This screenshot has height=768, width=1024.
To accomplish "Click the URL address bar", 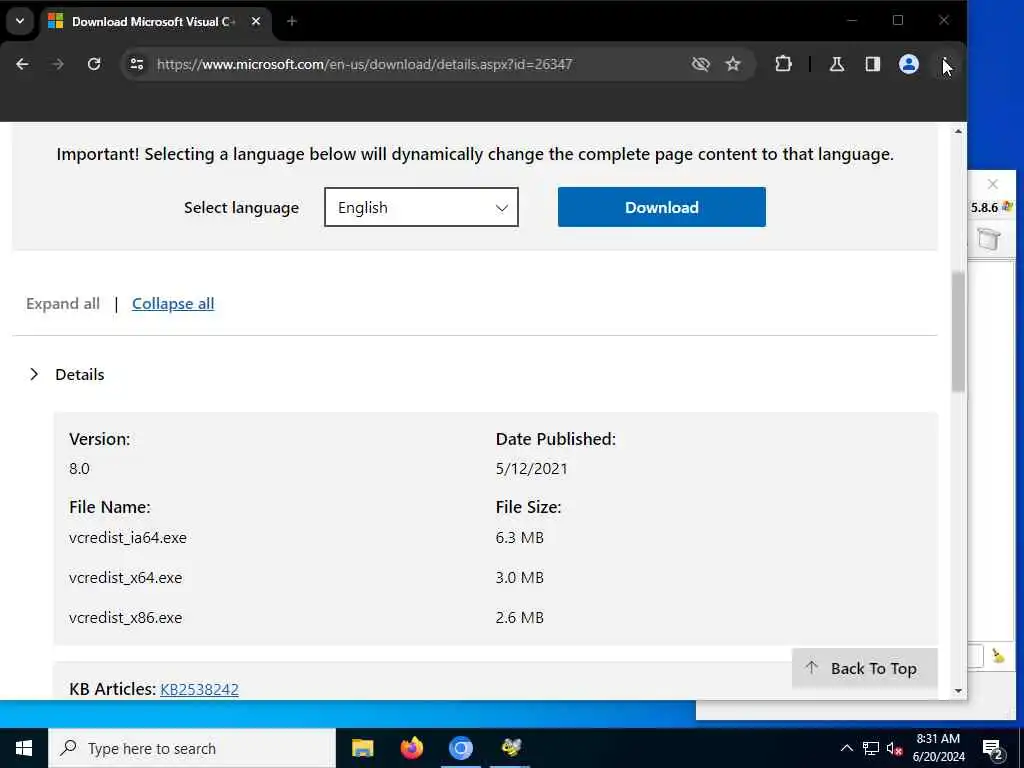I will click(418, 64).
